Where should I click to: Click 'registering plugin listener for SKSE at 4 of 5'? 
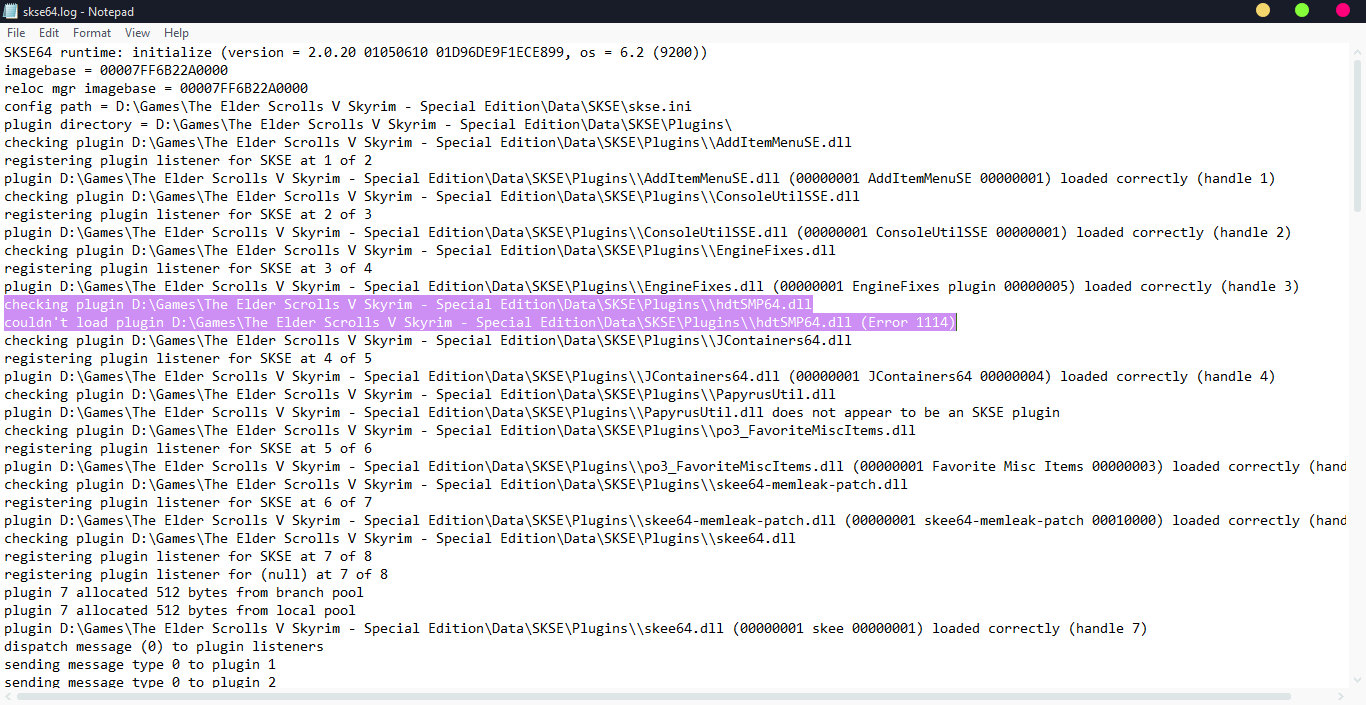coord(188,358)
